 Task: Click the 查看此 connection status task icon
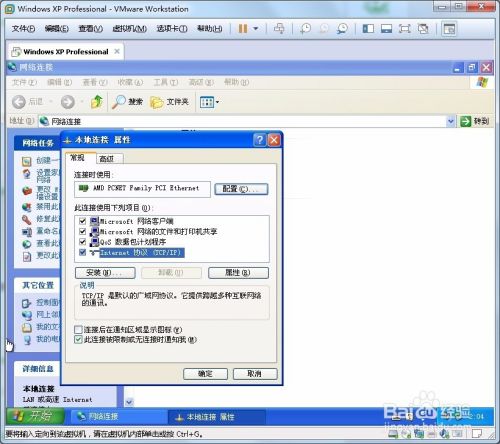coord(27,244)
